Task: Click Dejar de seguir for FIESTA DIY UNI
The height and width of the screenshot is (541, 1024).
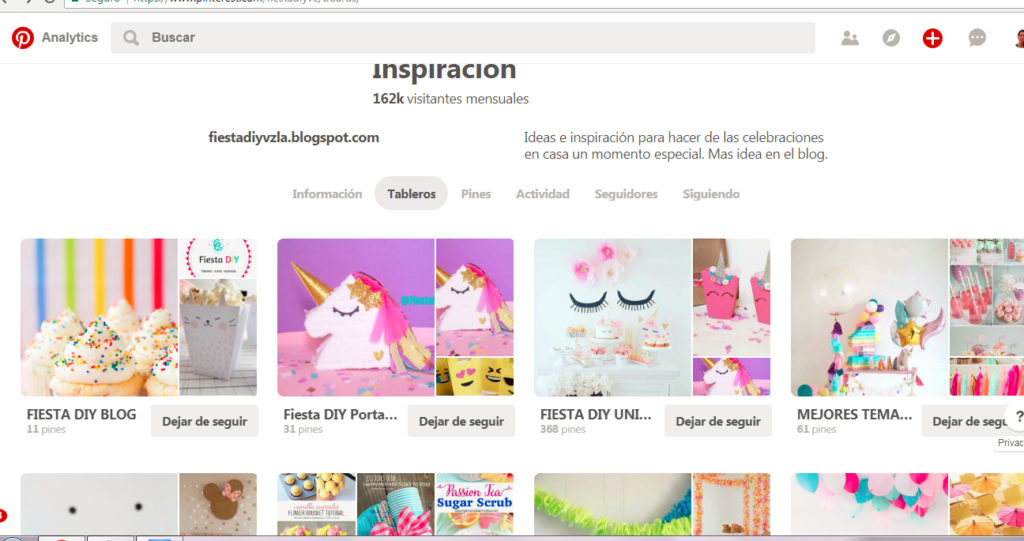Action: coord(718,421)
